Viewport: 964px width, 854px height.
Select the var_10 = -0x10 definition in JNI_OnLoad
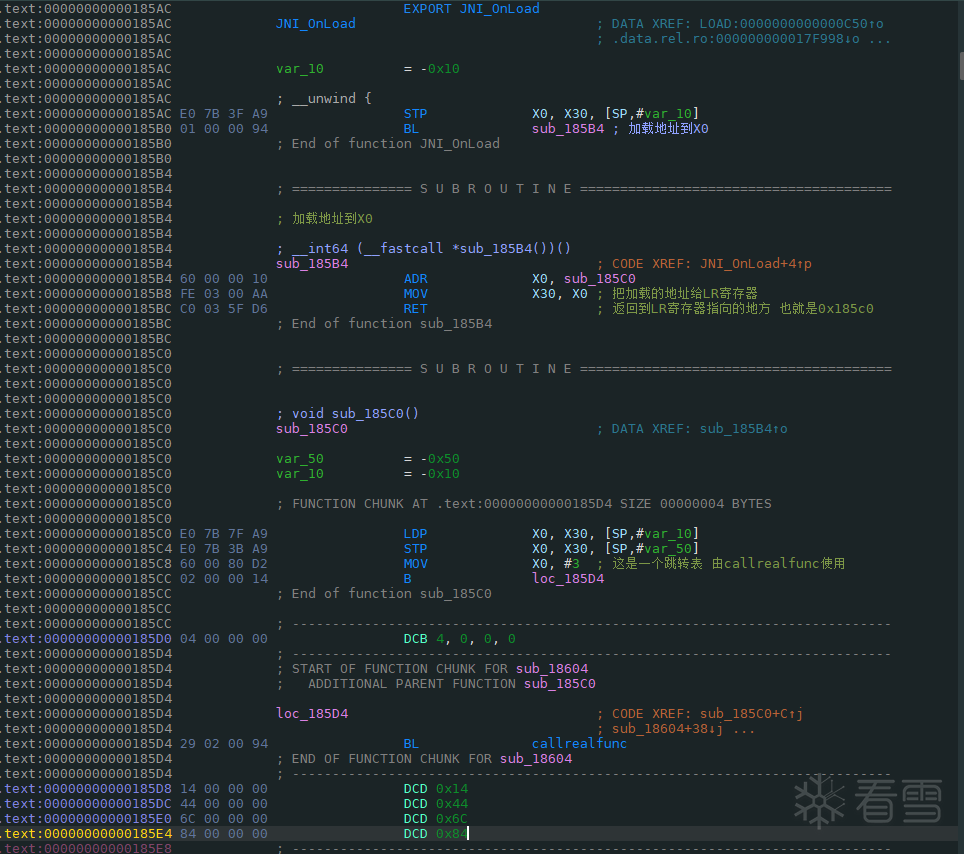coord(368,69)
